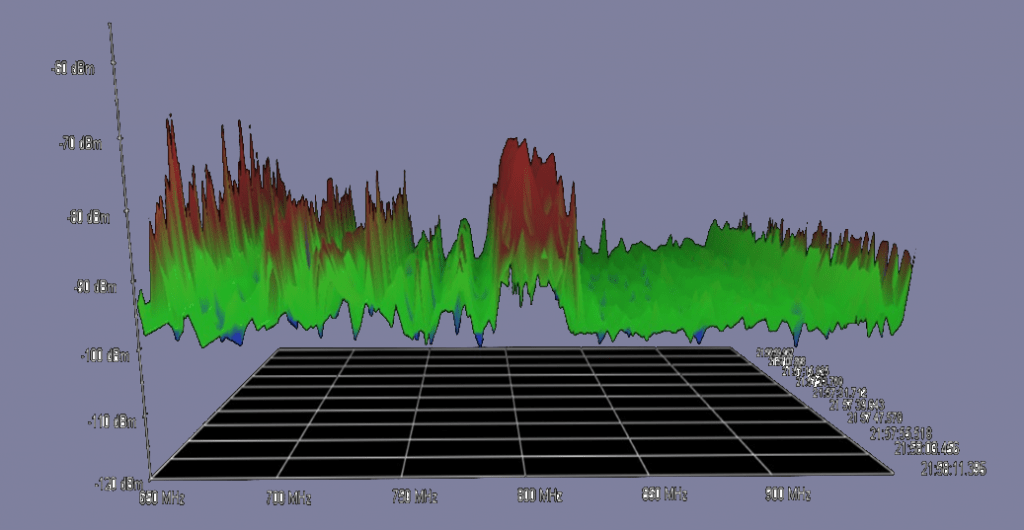Select the 700 MHz frequency label
The width and height of the screenshot is (1024, 530).
[x=288, y=497]
